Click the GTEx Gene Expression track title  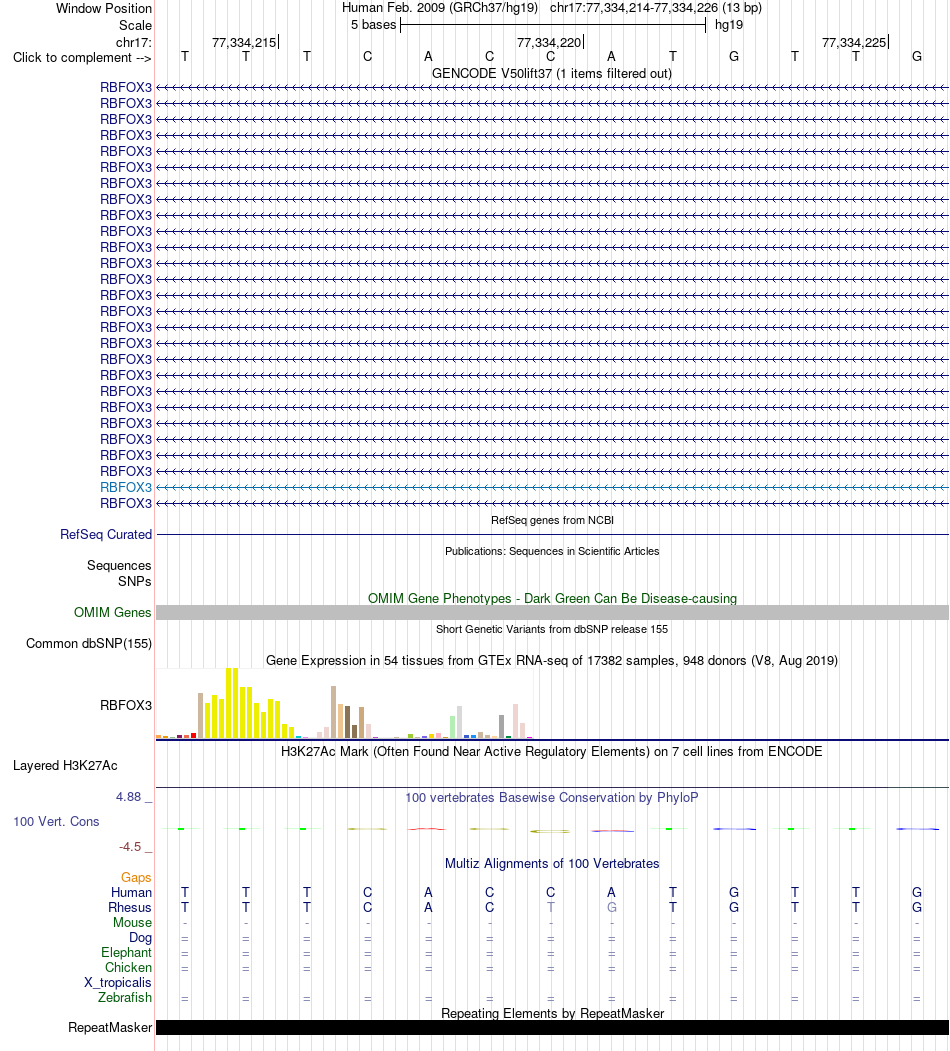pos(552,660)
